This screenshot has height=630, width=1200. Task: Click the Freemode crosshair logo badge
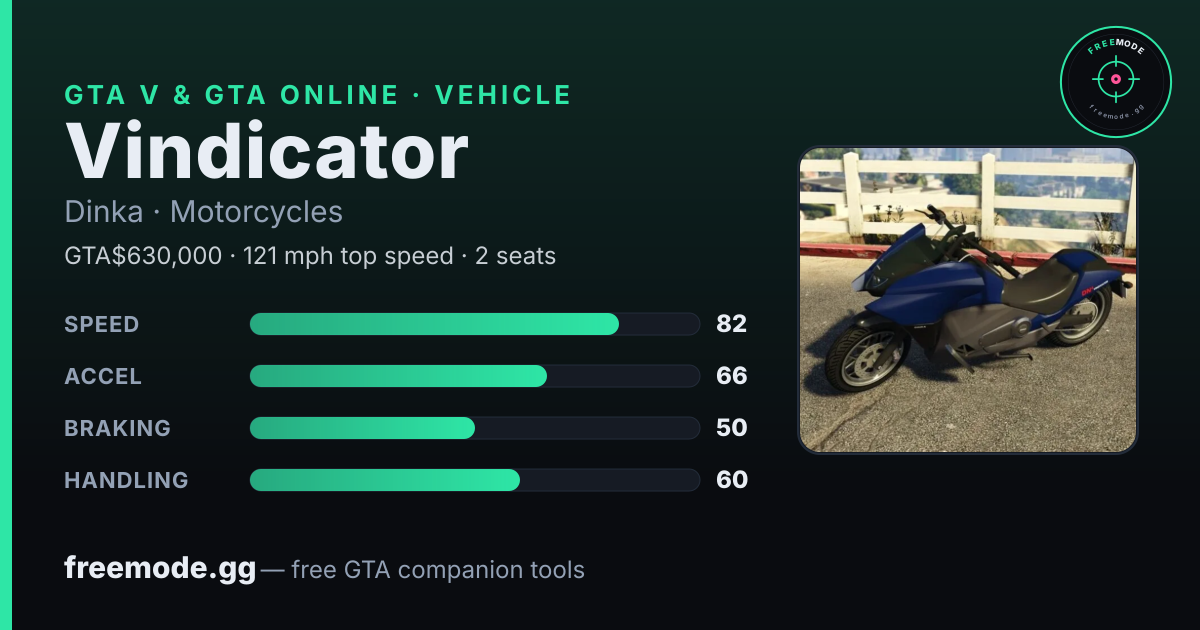[1115, 82]
